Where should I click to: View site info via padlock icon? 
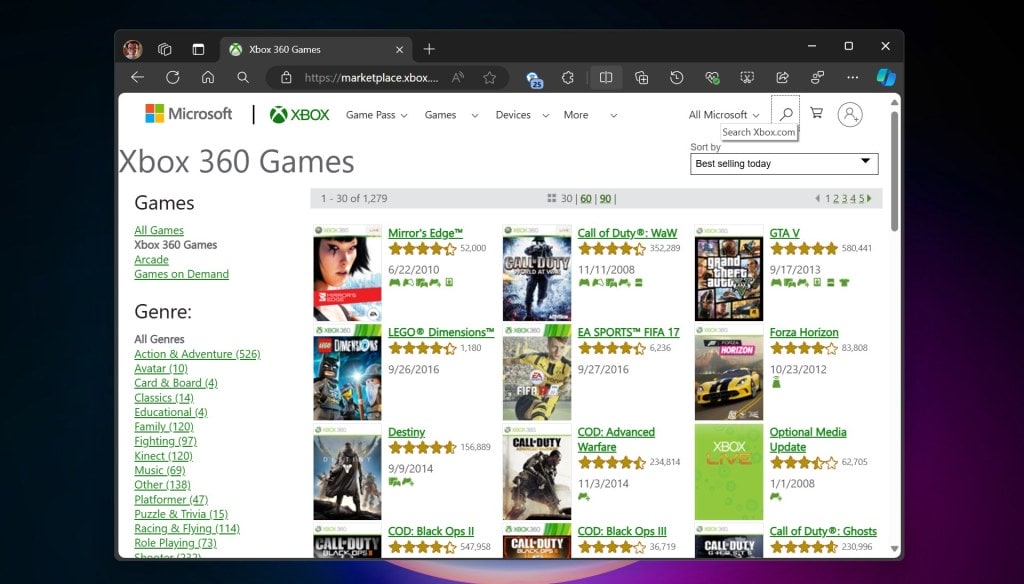286,78
